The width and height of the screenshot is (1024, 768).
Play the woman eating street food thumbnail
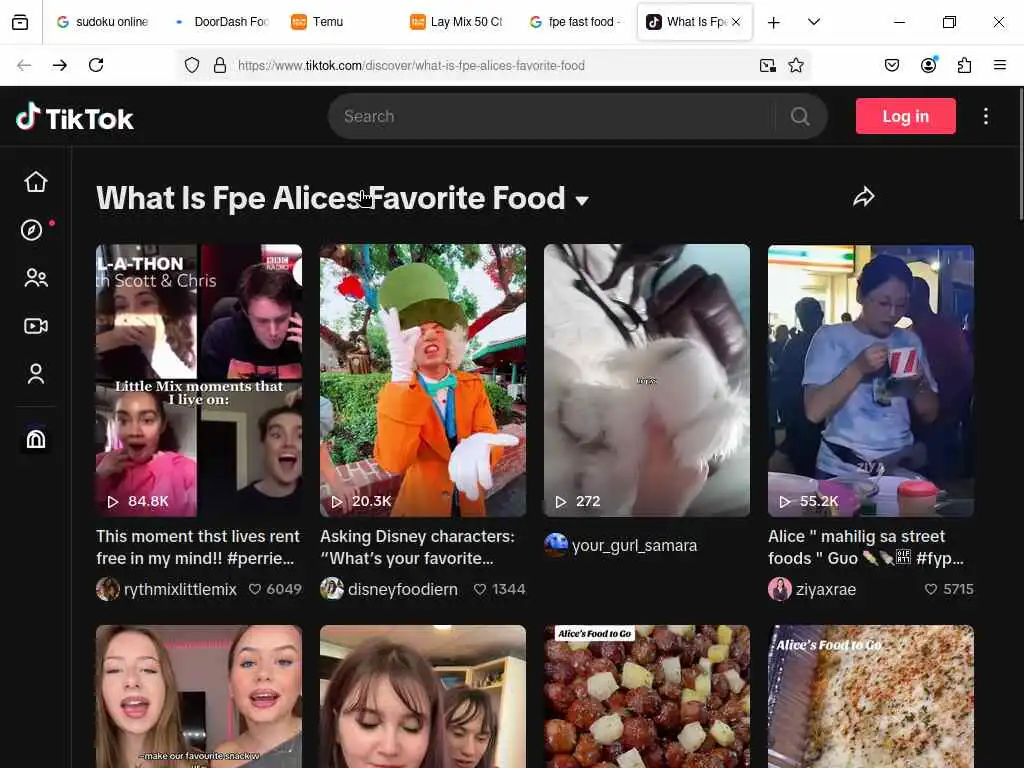coord(871,380)
